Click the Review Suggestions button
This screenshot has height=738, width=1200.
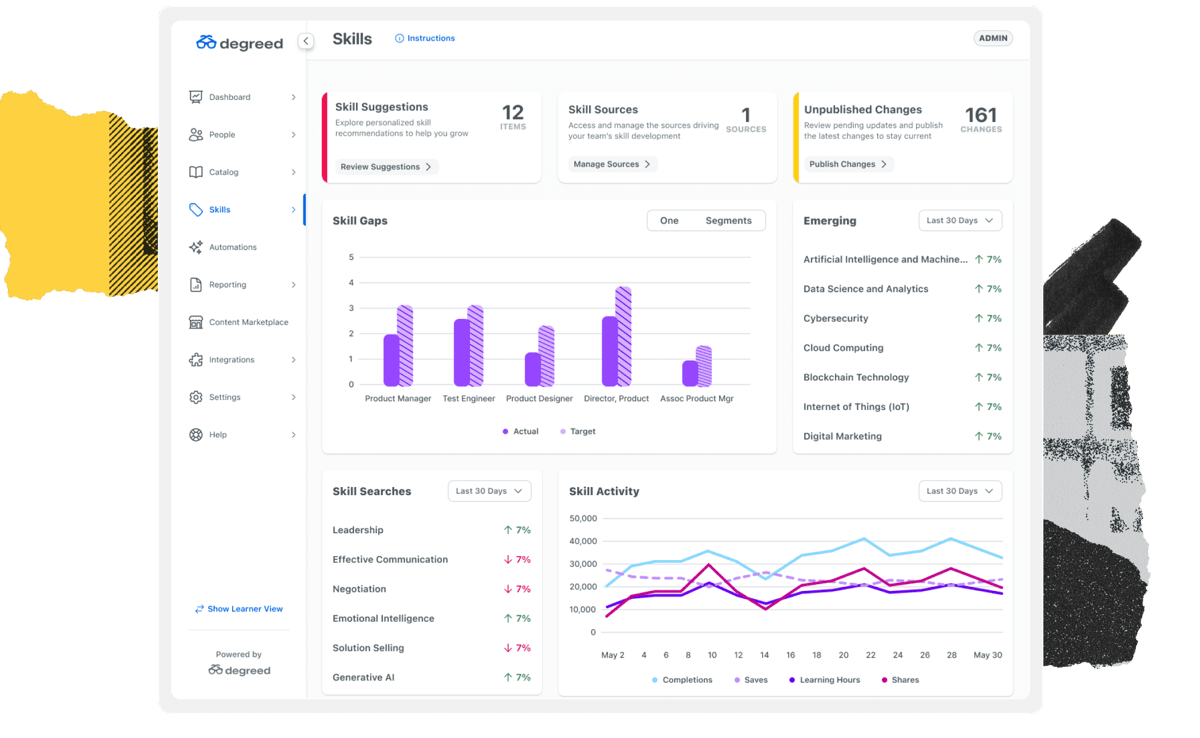[x=386, y=166]
